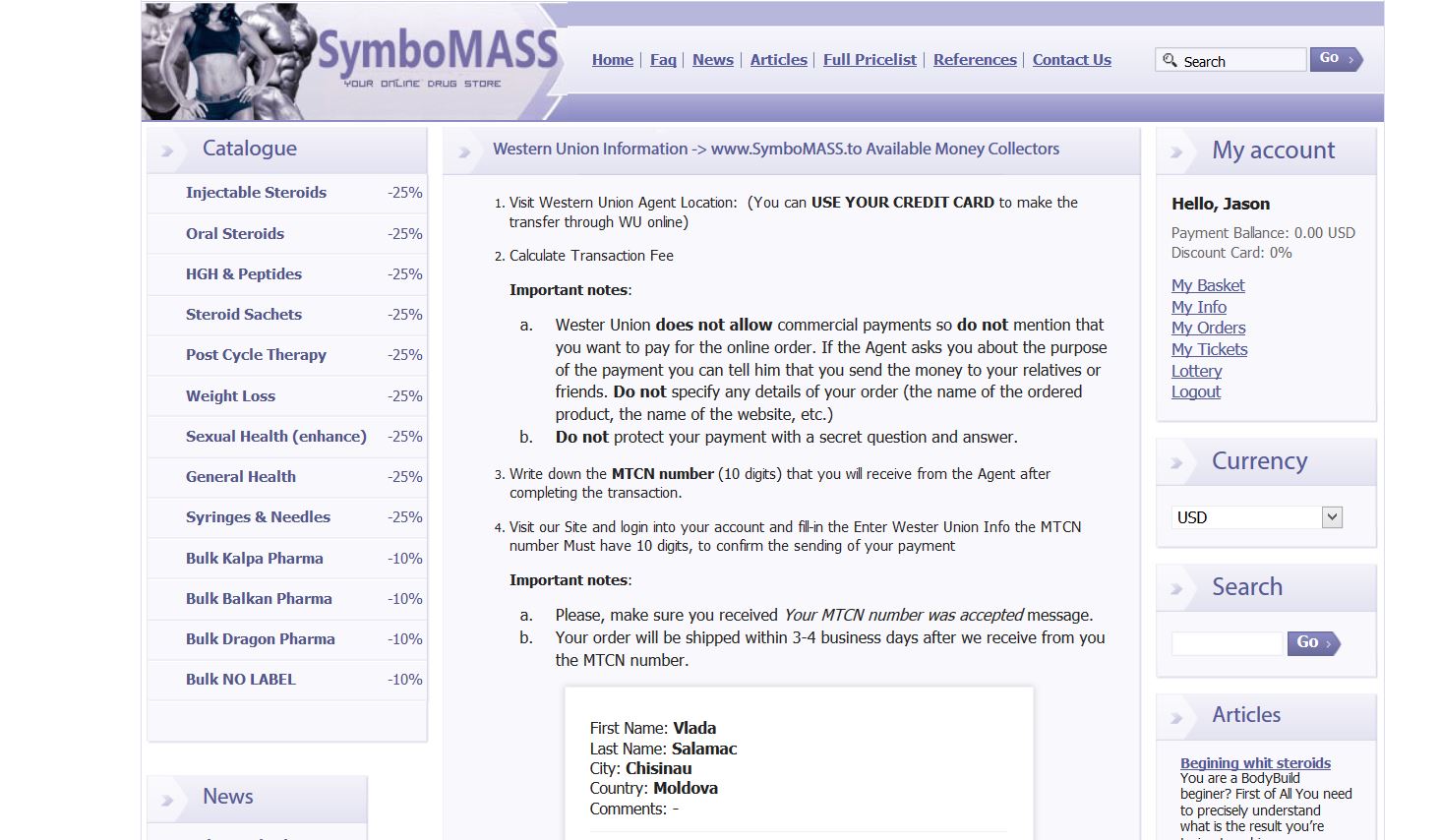Open the Faq page from top navigation
This screenshot has height=840, width=1440.
(x=663, y=60)
